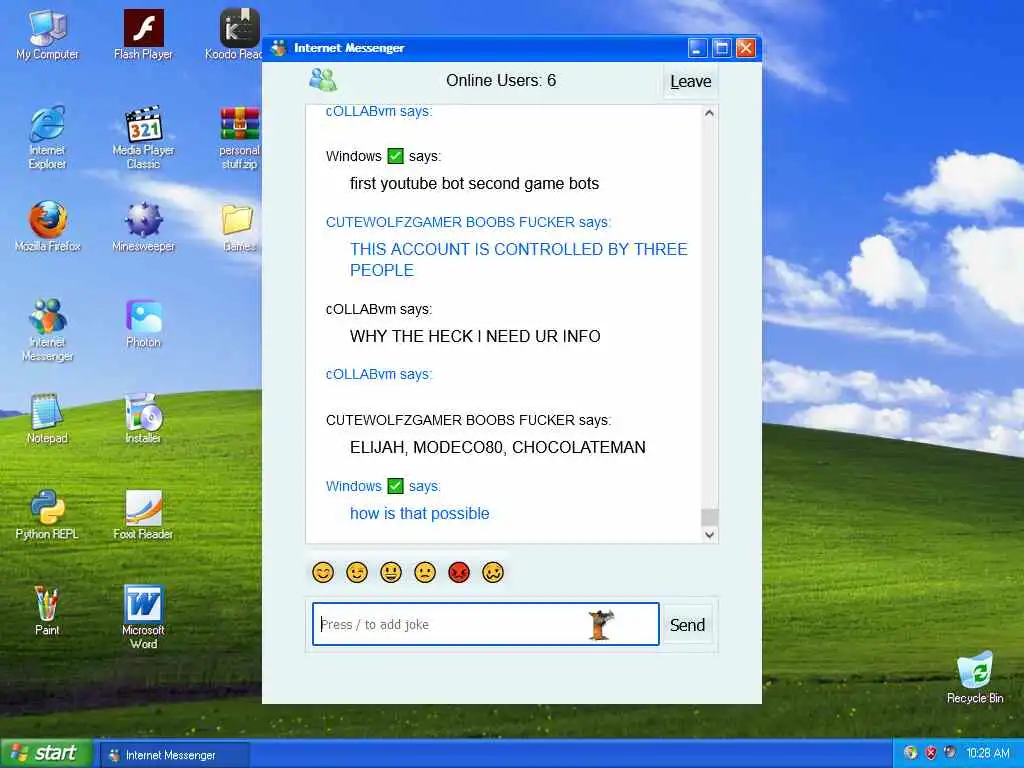Select 'ELIJAH, MODECO80, CHOCOLATEMAN' message
The width and height of the screenshot is (1024, 768).
(498, 447)
